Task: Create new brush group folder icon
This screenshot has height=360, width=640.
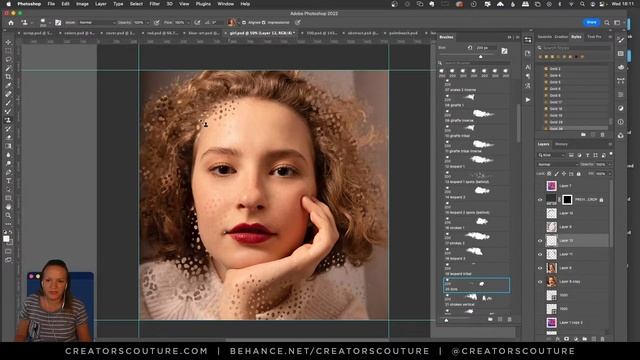Action: coord(490,319)
